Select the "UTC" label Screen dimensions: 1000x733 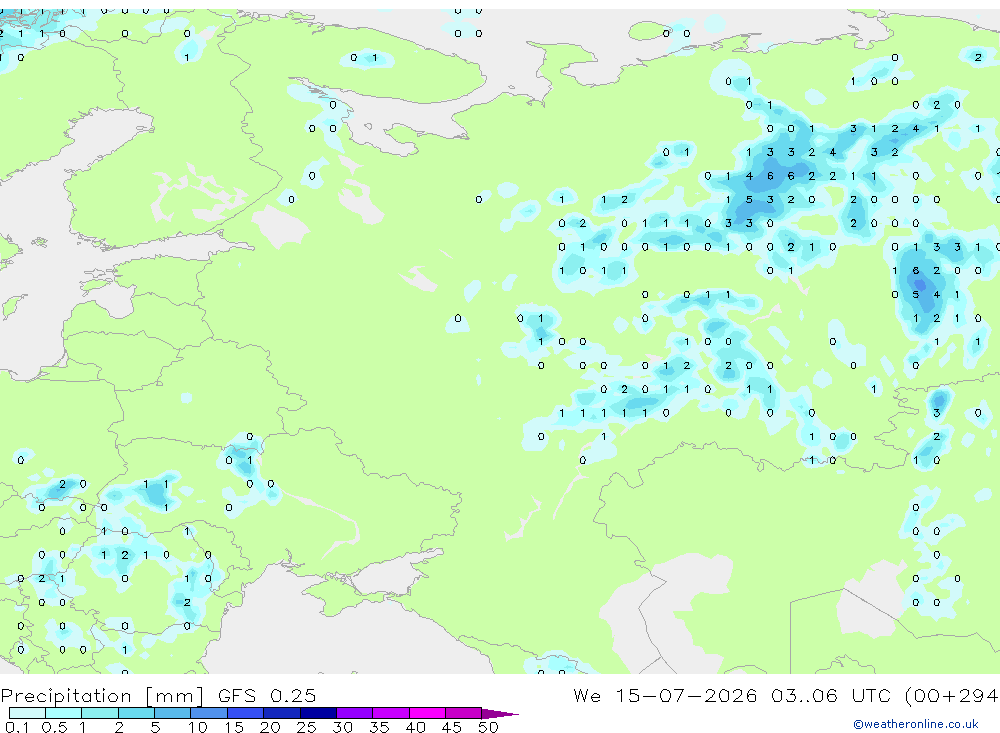871,695
